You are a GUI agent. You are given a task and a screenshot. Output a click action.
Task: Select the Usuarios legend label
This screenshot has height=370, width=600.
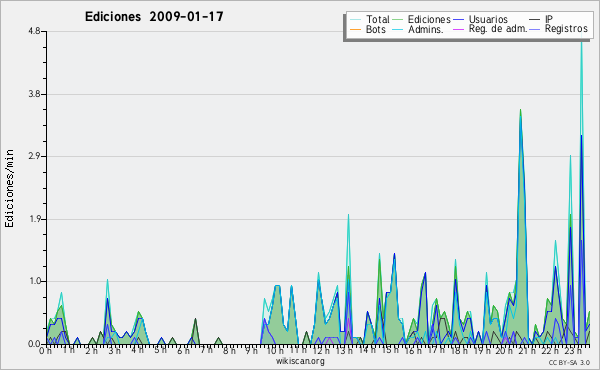click(488, 19)
